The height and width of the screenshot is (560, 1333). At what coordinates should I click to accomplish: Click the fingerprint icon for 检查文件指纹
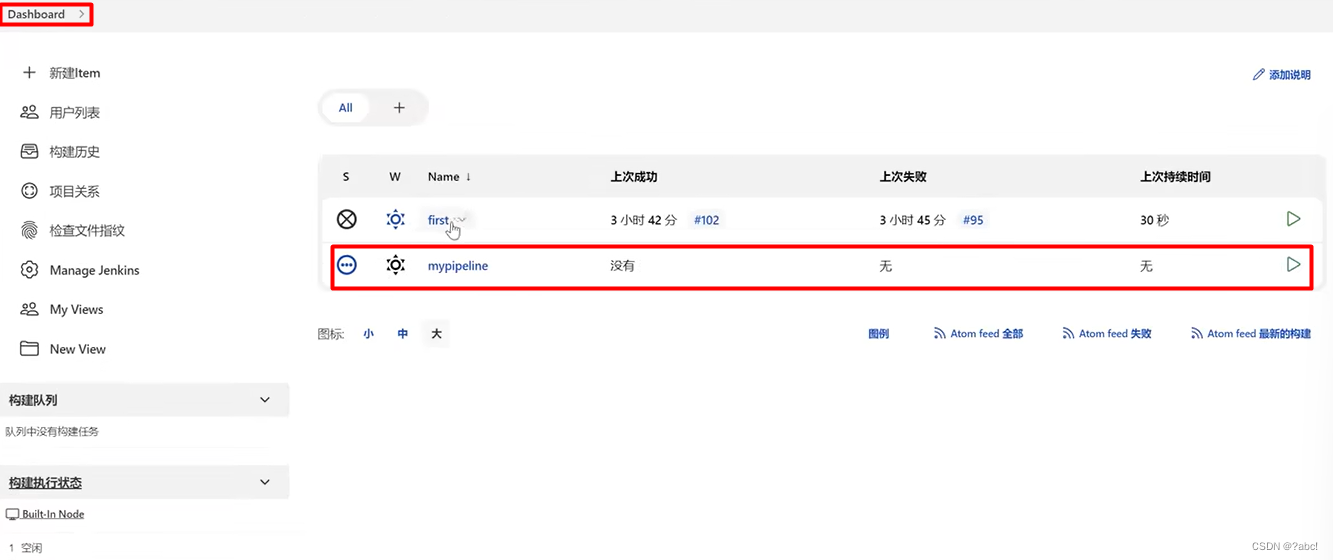coord(29,230)
